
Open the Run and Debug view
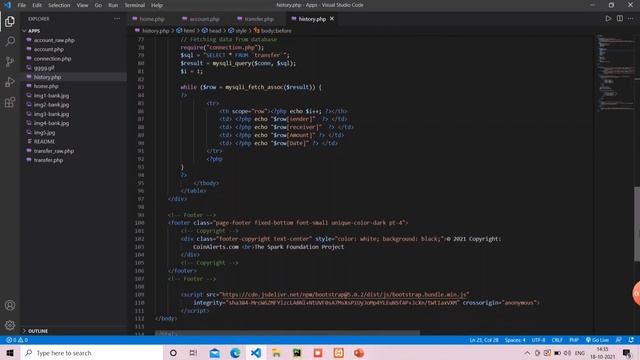[x=10, y=82]
